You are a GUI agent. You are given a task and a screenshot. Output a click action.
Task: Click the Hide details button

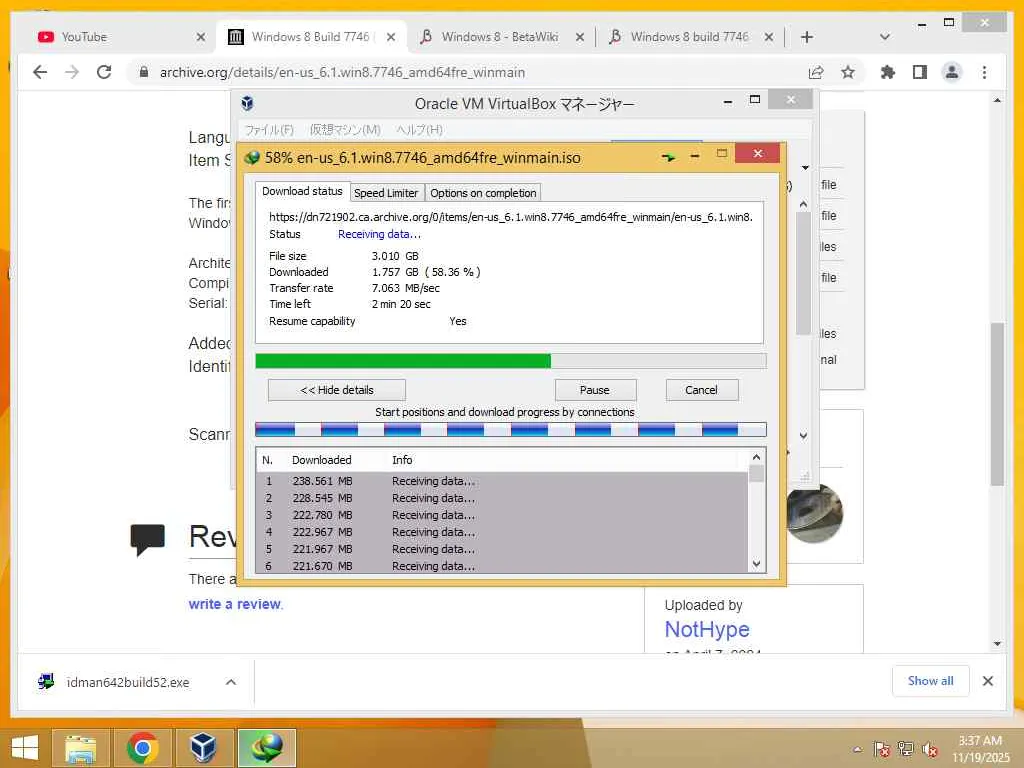pyautogui.click(x=336, y=390)
